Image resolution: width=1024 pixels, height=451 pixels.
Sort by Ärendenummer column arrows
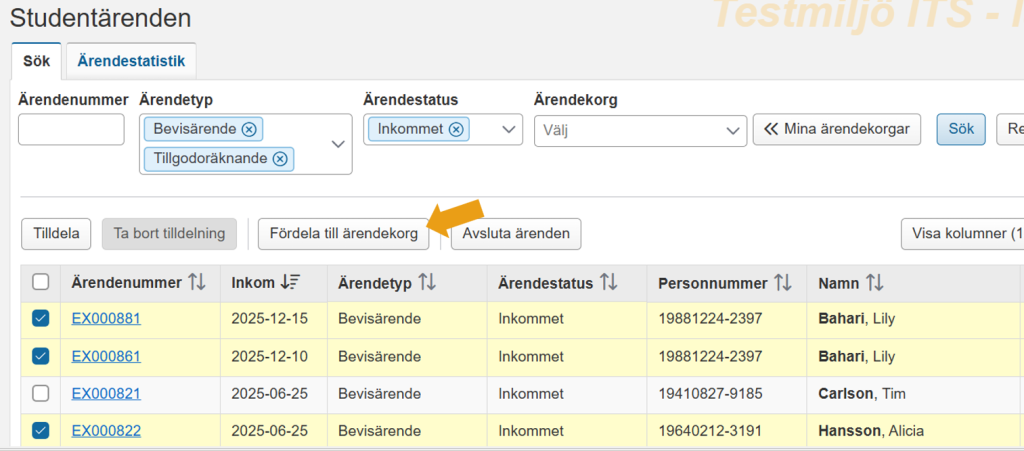tap(197, 283)
